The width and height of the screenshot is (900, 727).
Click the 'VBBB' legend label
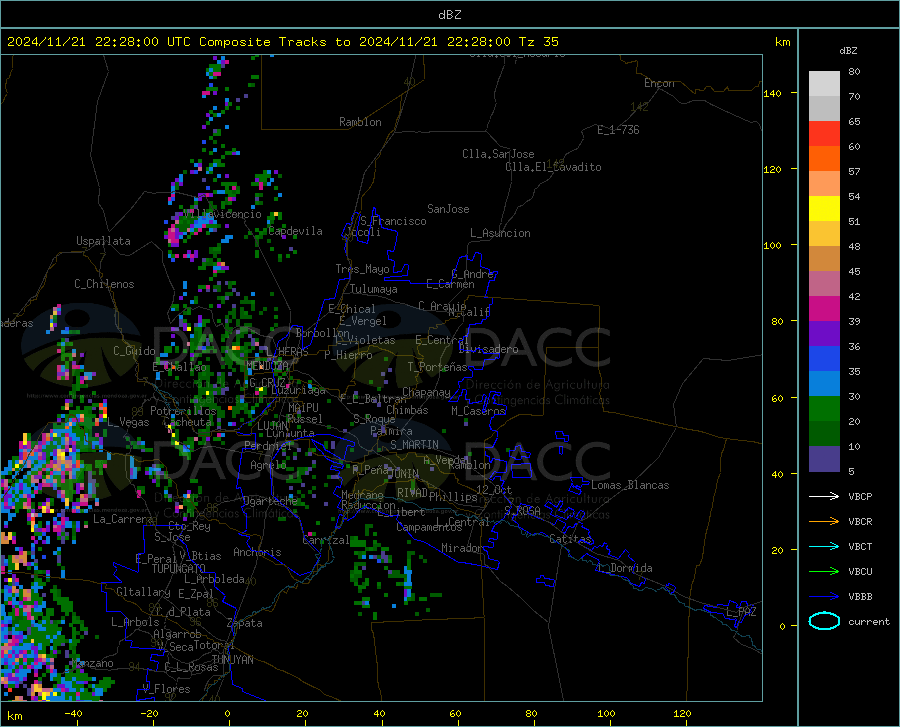[860, 597]
